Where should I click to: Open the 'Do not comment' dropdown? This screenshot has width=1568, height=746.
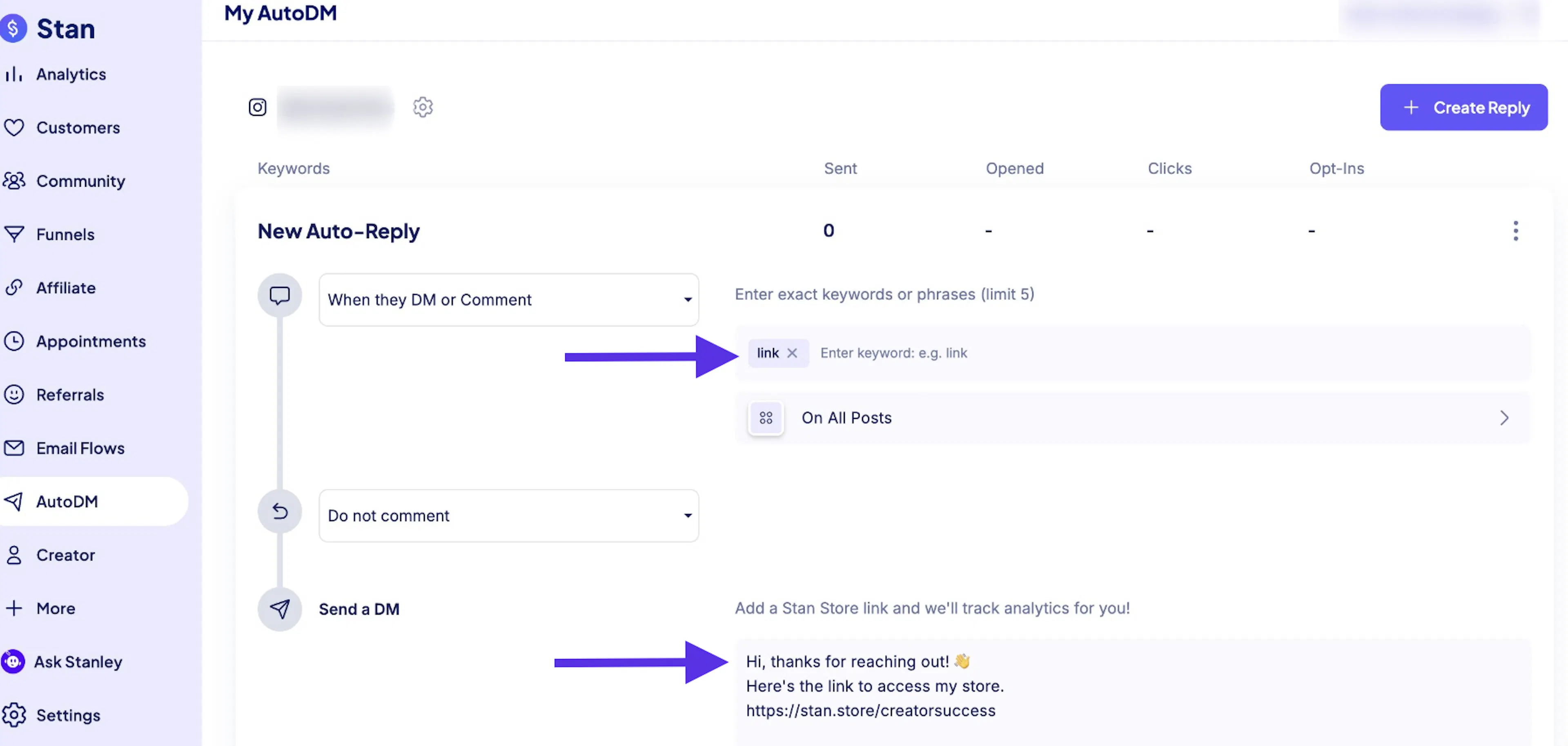click(x=508, y=516)
